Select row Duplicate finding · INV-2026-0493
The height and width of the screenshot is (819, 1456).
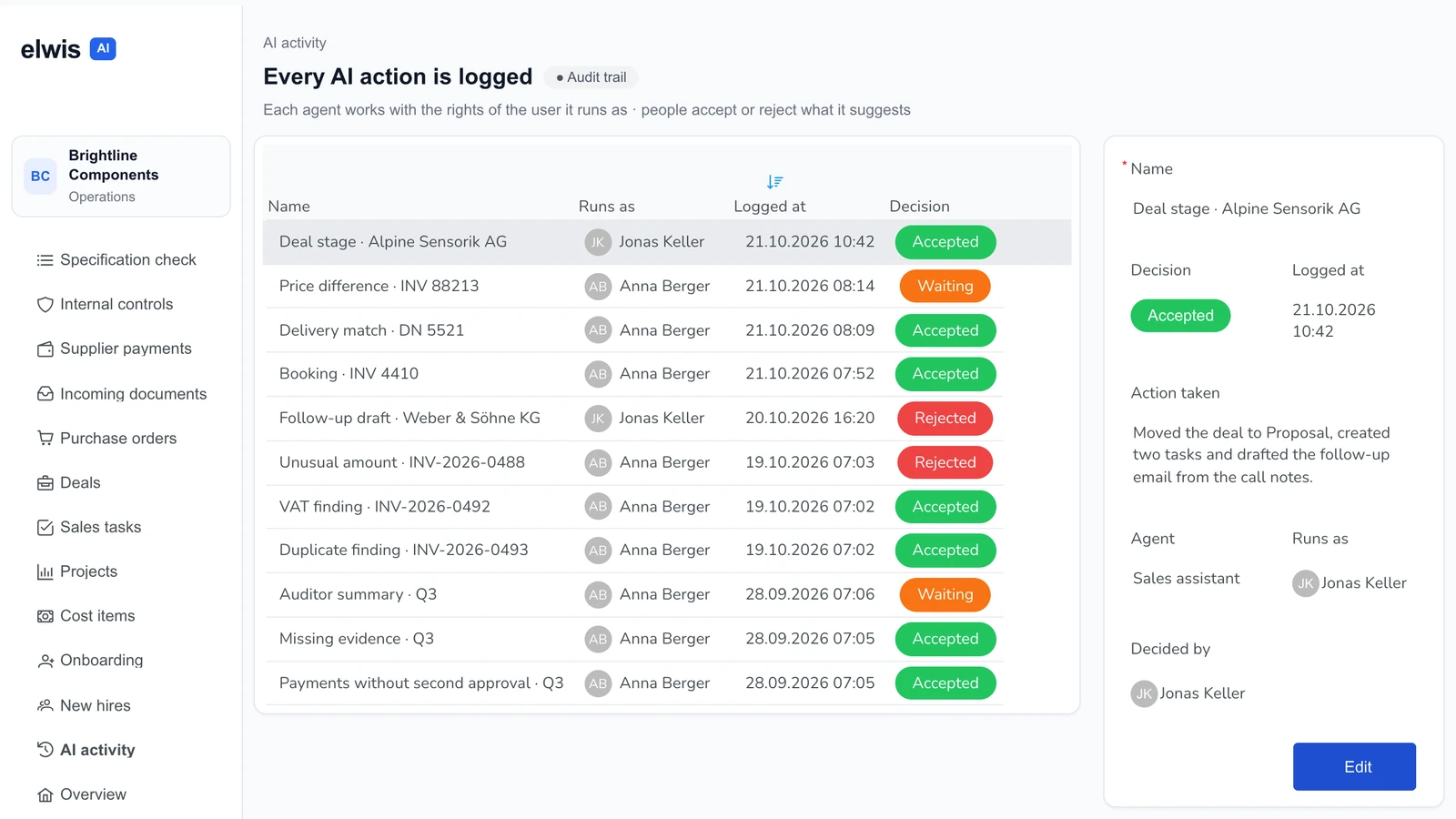click(x=635, y=551)
